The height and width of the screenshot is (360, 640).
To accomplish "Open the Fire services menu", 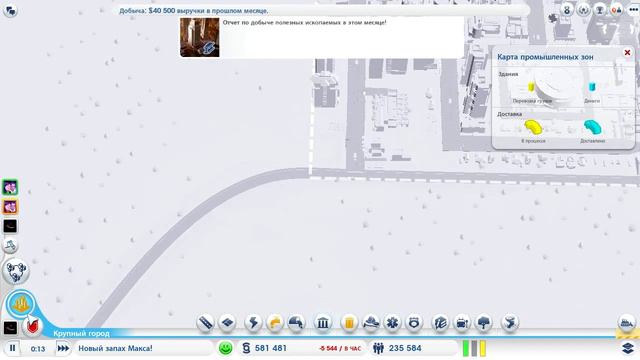I will (x=371, y=323).
